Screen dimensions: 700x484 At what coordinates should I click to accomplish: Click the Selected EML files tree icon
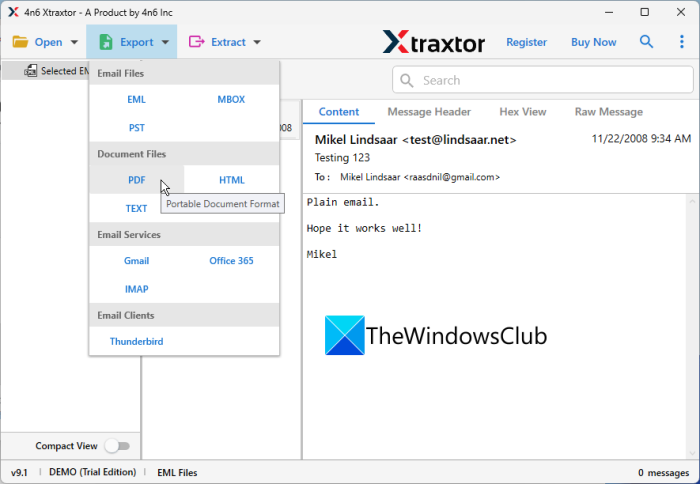(30, 71)
